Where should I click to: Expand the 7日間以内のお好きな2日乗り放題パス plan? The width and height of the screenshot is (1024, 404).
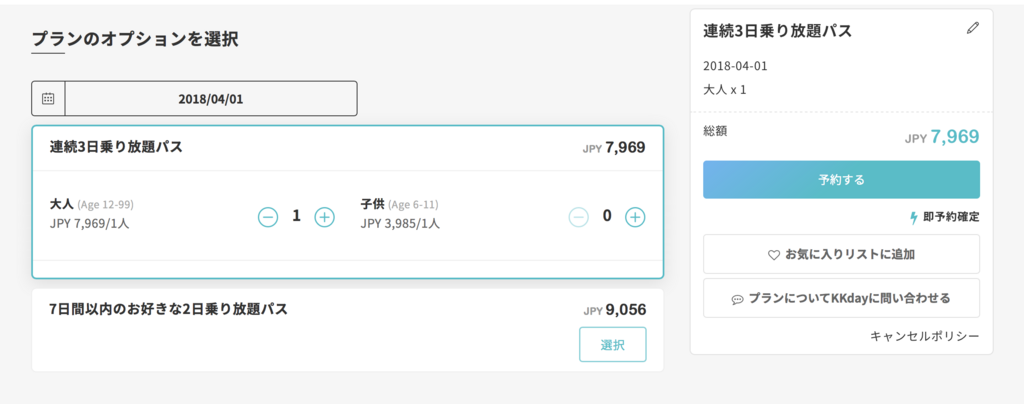[168, 309]
